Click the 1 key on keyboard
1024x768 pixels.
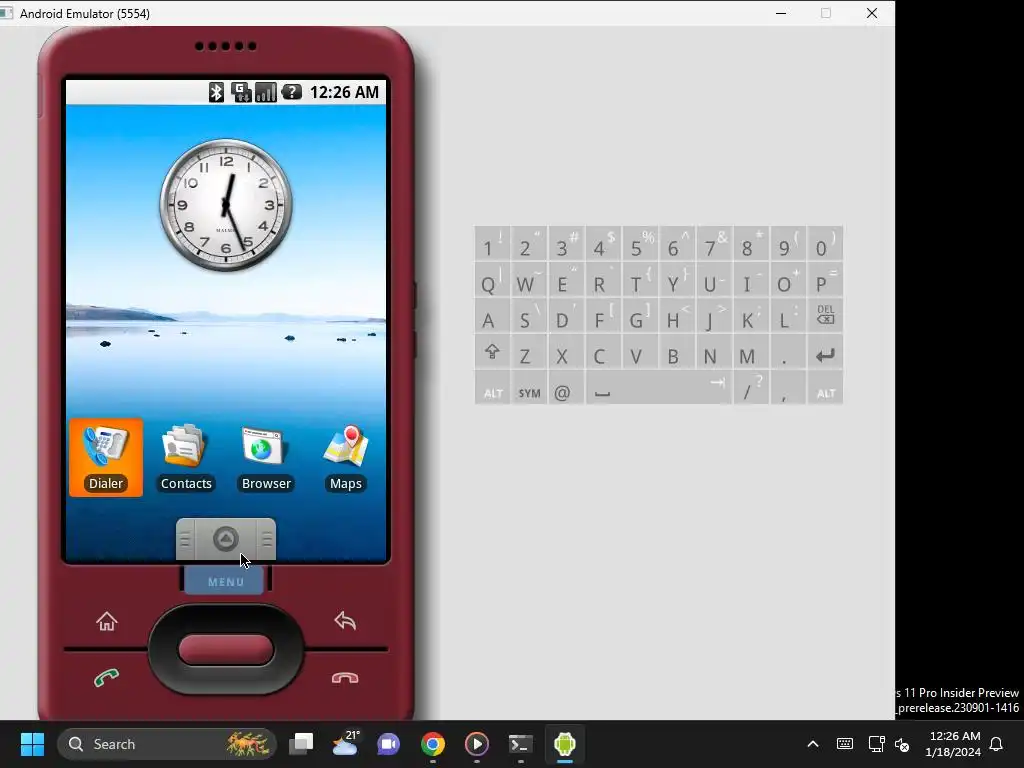[x=492, y=243]
